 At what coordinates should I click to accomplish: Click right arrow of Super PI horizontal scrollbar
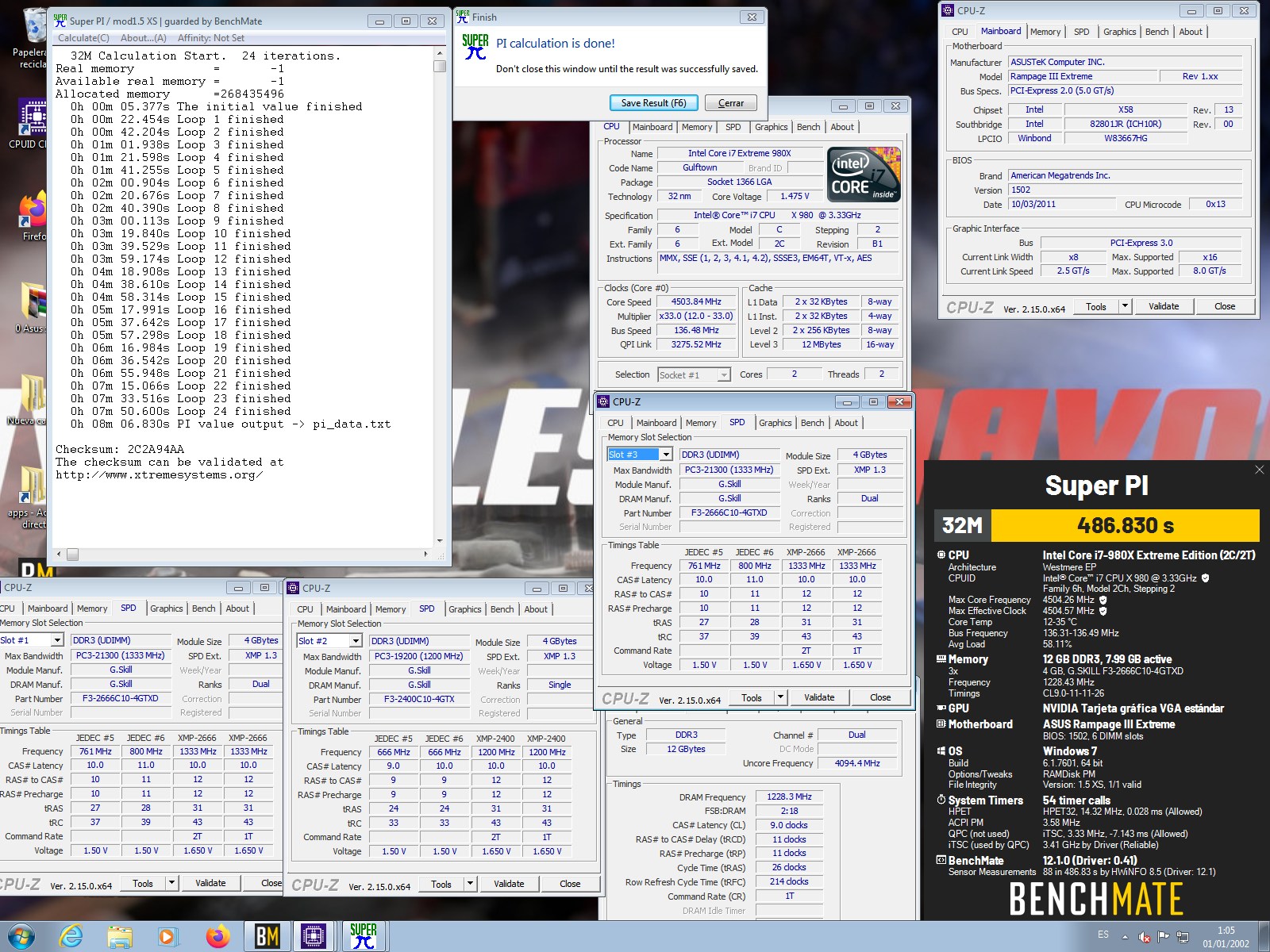426,555
